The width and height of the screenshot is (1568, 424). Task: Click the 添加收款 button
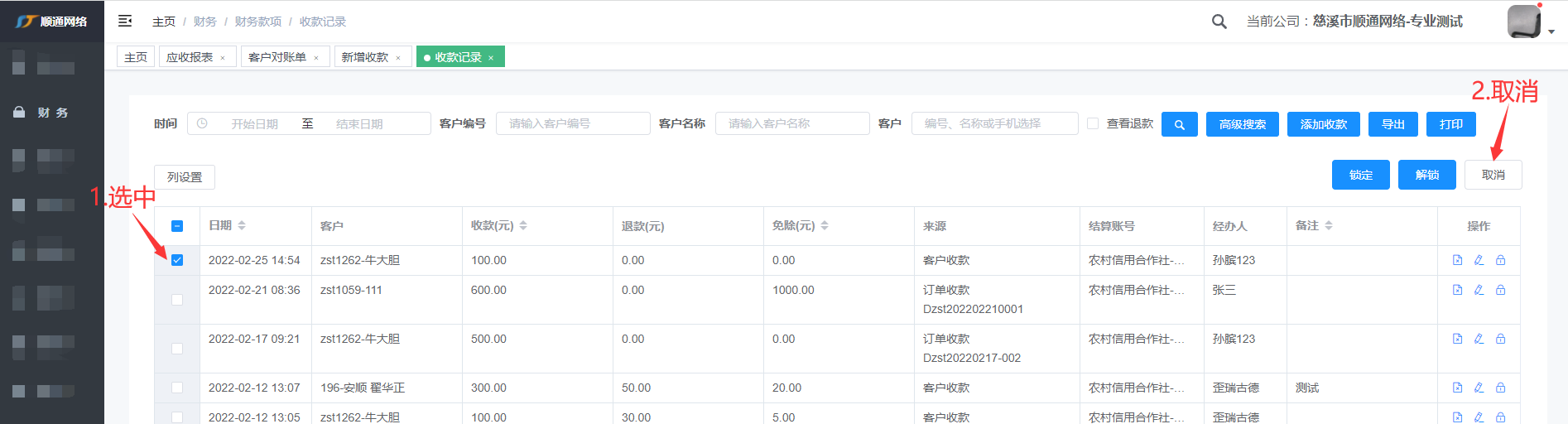pyautogui.click(x=1323, y=124)
